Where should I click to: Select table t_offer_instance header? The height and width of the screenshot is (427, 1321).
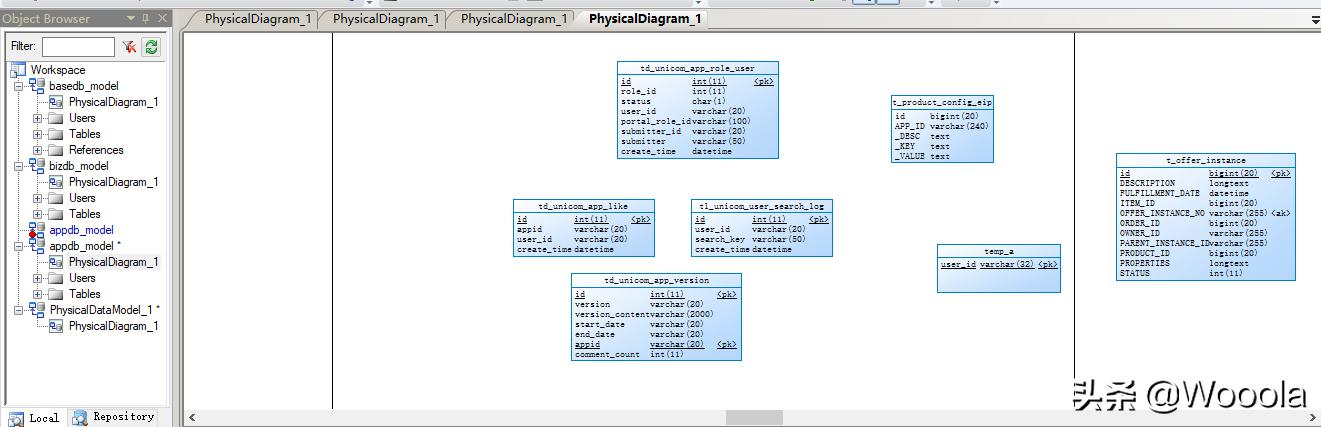coord(1205,160)
